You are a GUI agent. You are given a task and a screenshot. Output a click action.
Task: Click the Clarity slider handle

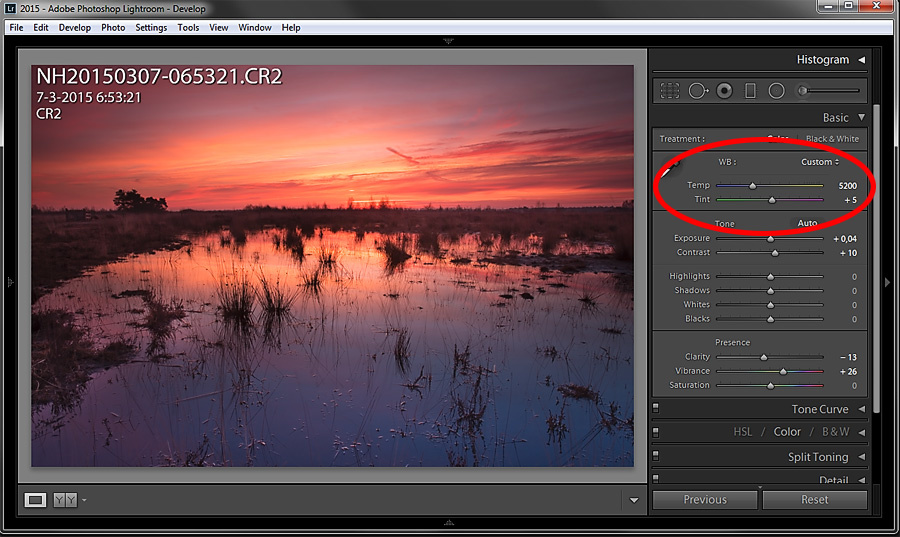763,357
